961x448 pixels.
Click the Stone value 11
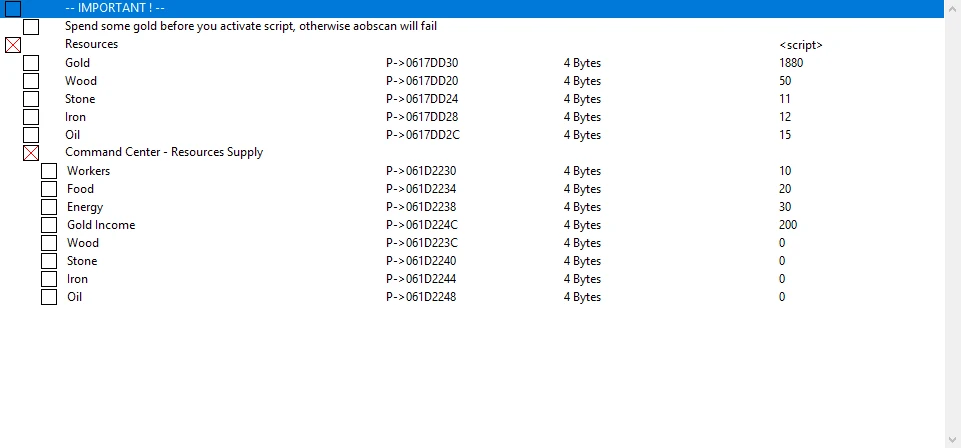784,99
